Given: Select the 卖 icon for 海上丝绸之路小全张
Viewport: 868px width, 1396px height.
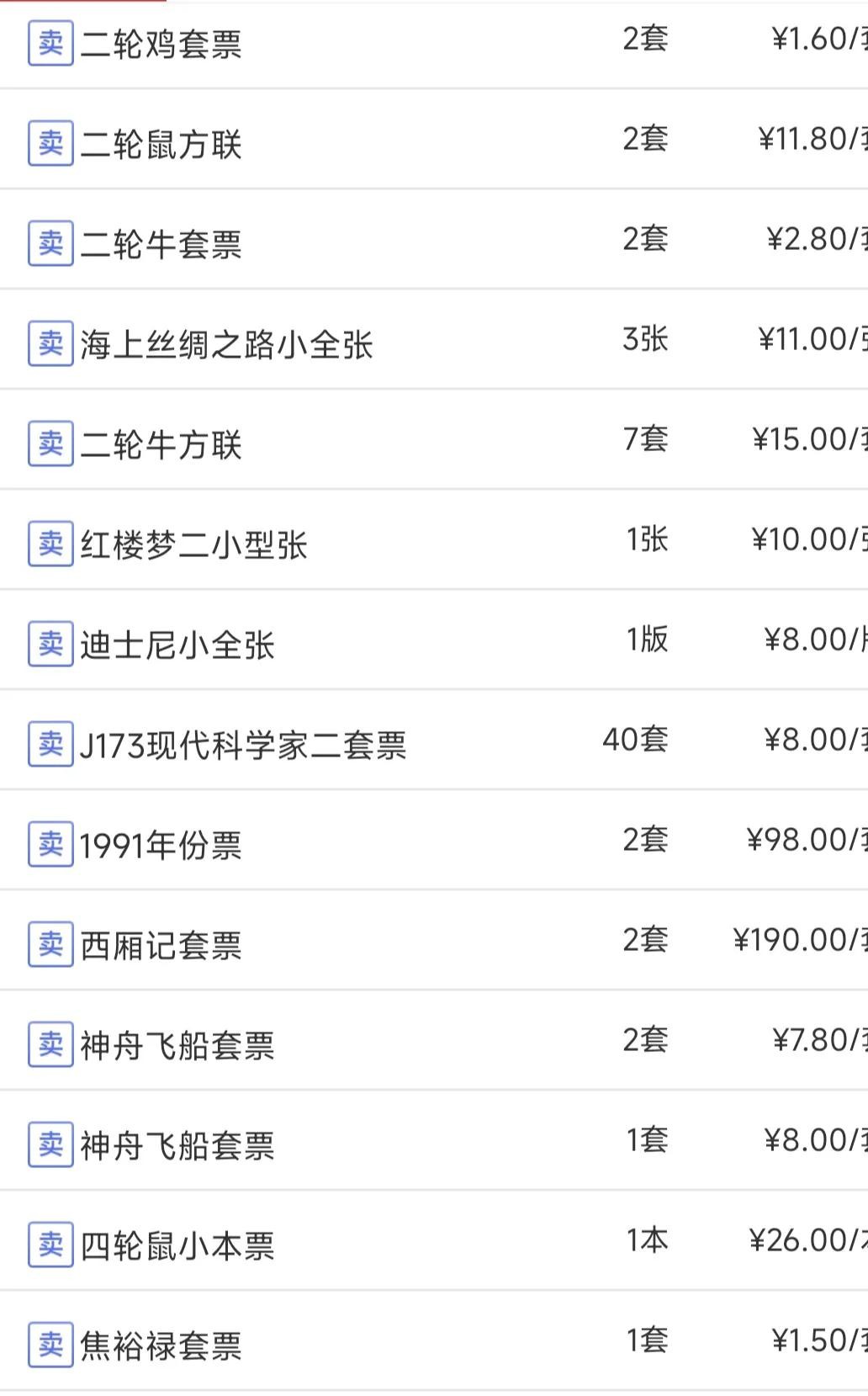Looking at the screenshot, I should click(50, 343).
